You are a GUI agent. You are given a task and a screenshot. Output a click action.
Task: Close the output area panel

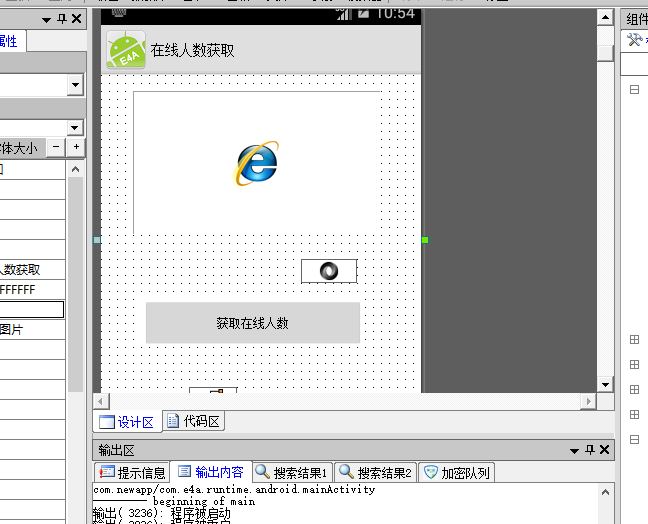[604, 450]
